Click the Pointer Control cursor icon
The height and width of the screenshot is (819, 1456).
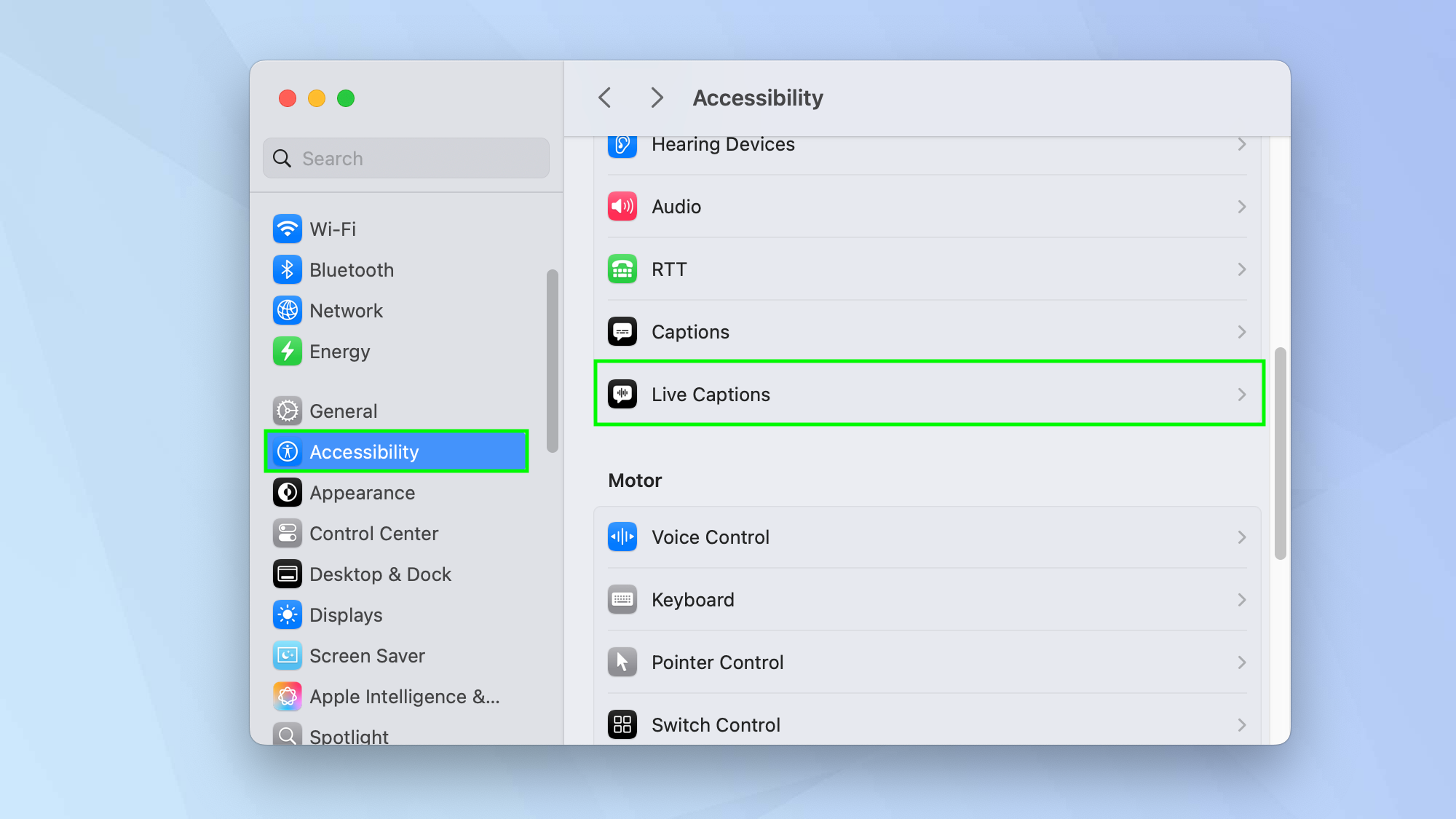pyautogui.click(x=622, y=662)
